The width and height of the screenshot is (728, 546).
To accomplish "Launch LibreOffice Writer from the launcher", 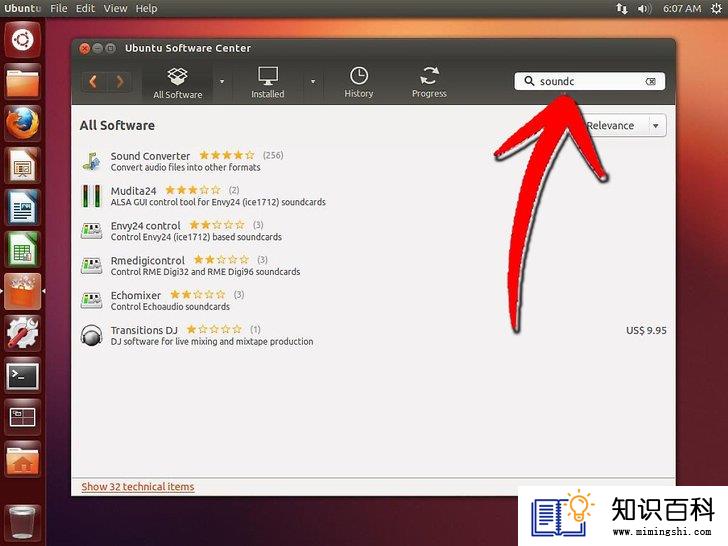I will [22, 208].
